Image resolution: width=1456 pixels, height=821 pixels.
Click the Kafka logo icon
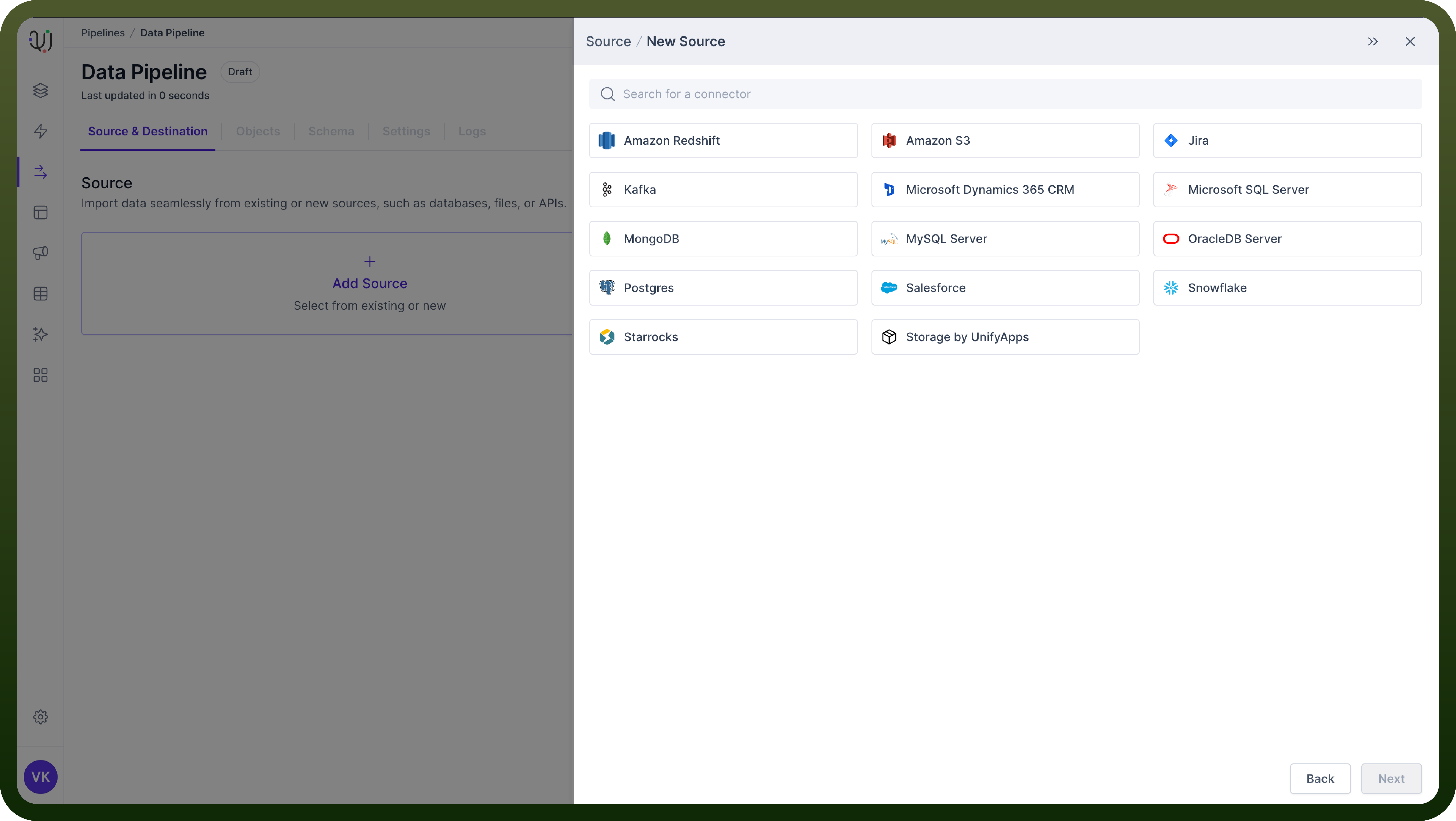607,190
